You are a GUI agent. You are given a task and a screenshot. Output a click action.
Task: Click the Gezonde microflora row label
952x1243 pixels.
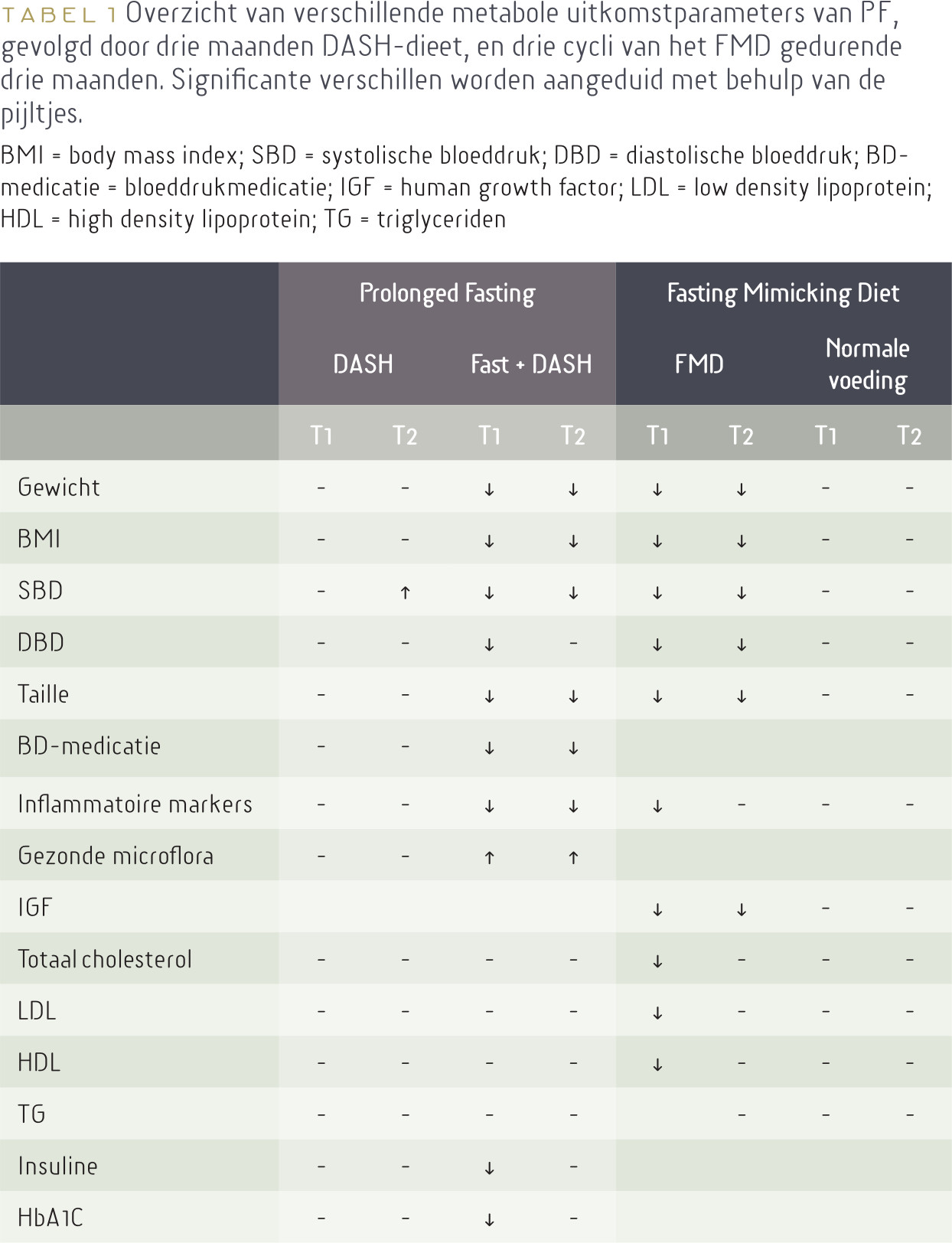116,856
